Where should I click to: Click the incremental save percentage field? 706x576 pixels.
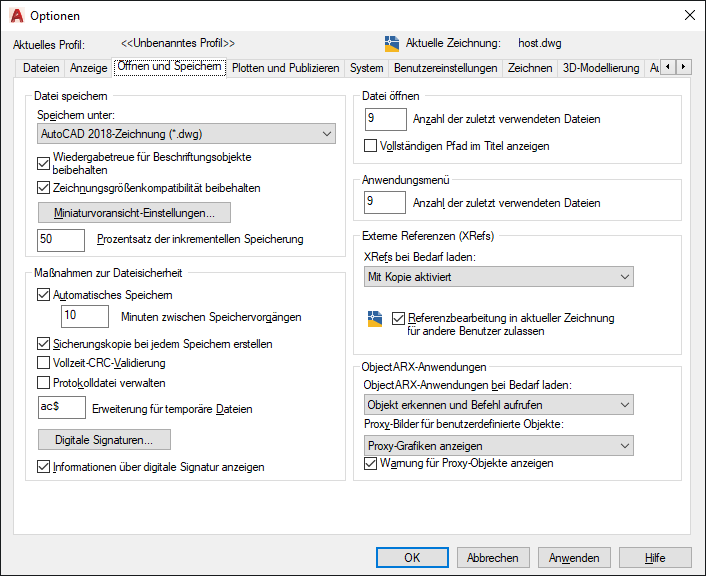(x=60, y=240)
